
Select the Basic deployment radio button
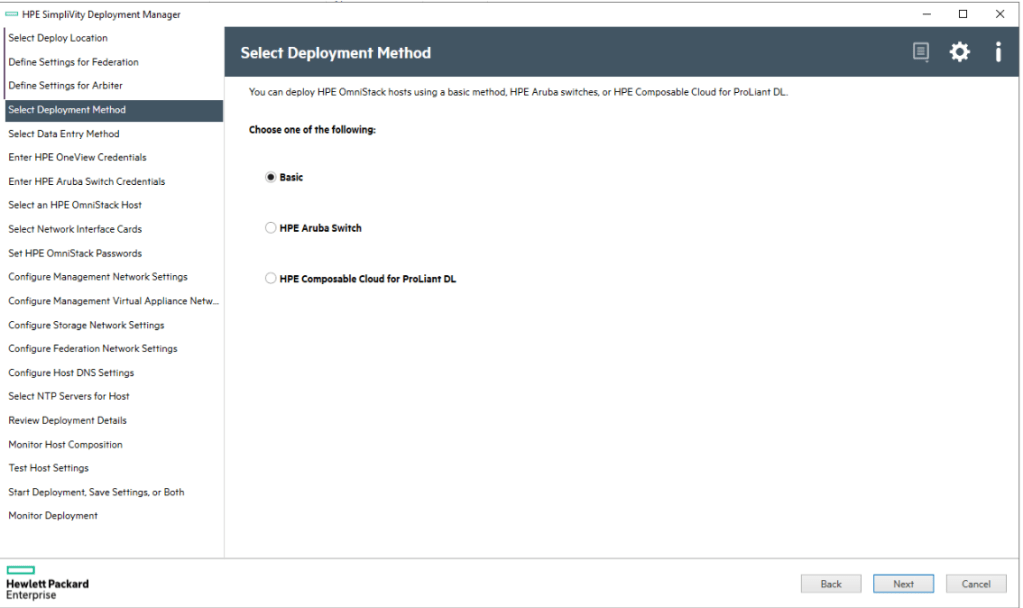pyautogui.click(x=270, y=177)
